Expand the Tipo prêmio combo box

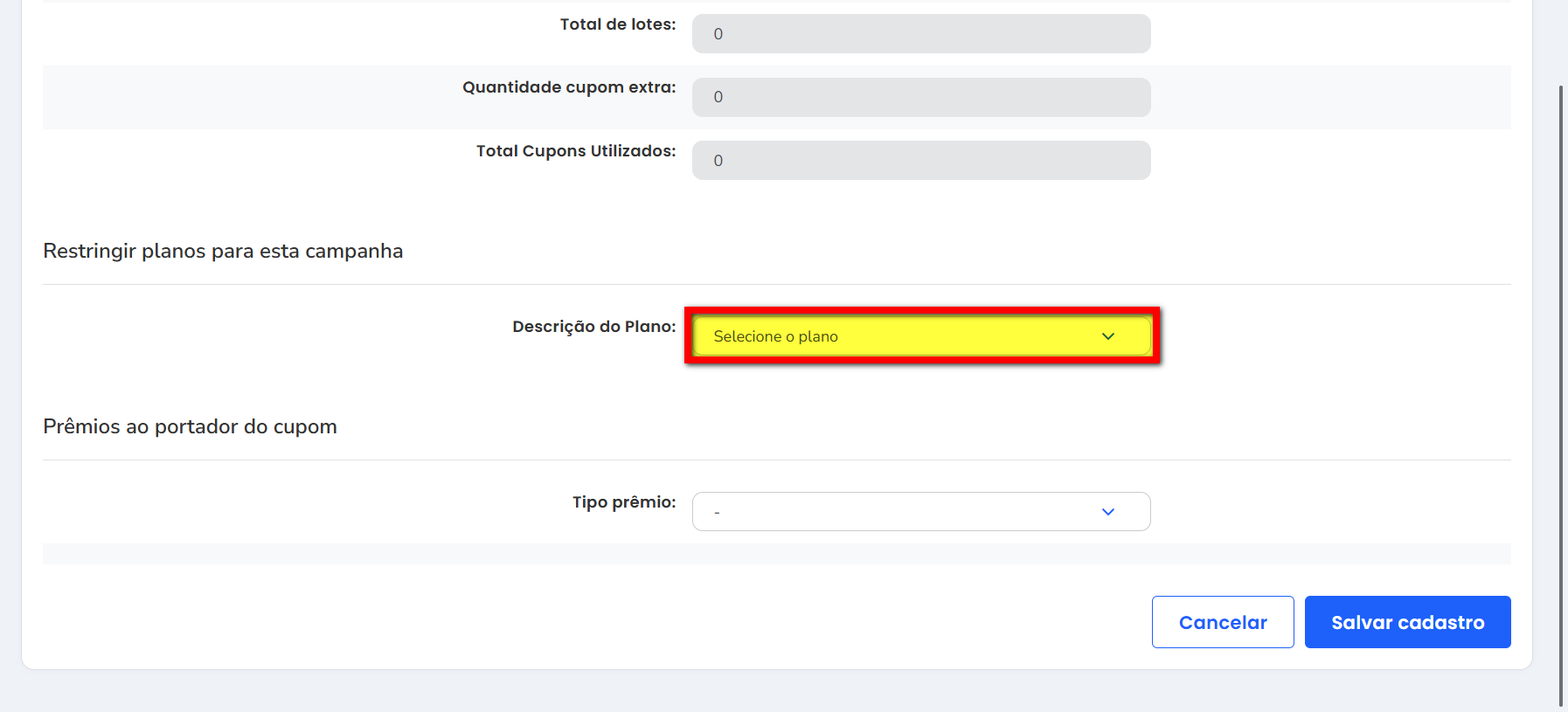(920, 512)
